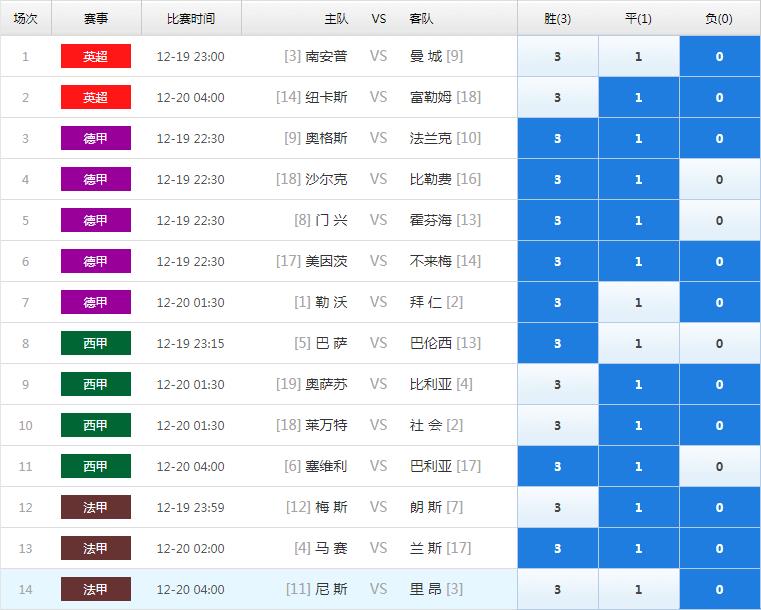This screenshot has width=761, height=610.
Task: Select win (3) for 奥萨苏 vs 比利亚
Action: click(x=558, y=384)
